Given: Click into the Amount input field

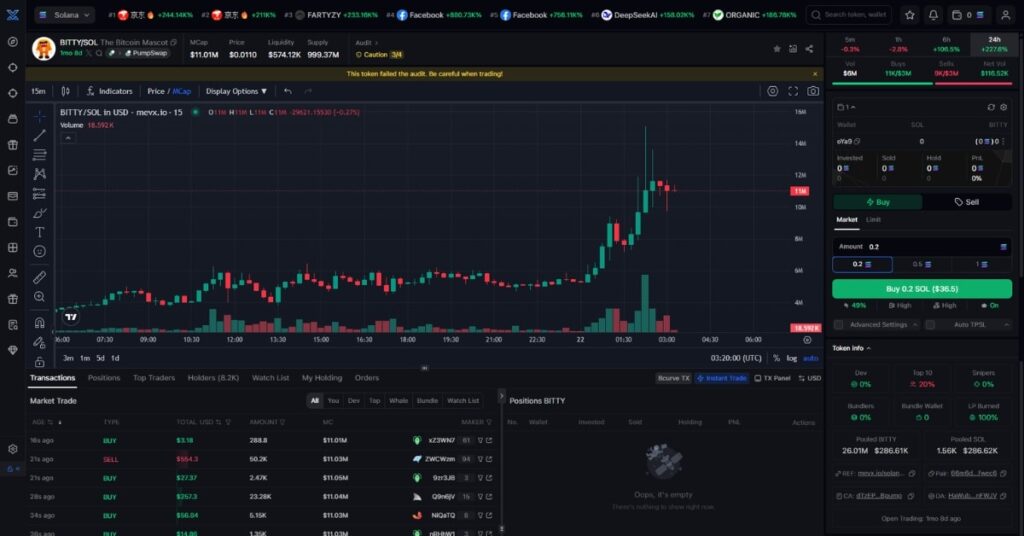Looking at the screenshot, I should click(x=922, y=247).
